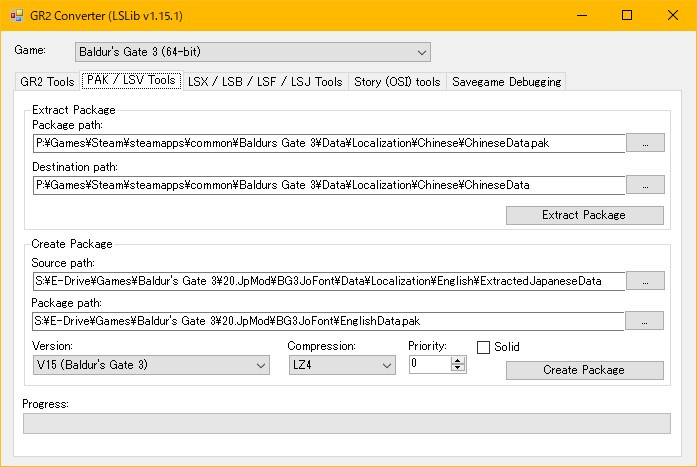
Task: Open the LSX / LSB / LSF / LSJ Tools tab
Action: pos(265,82)
